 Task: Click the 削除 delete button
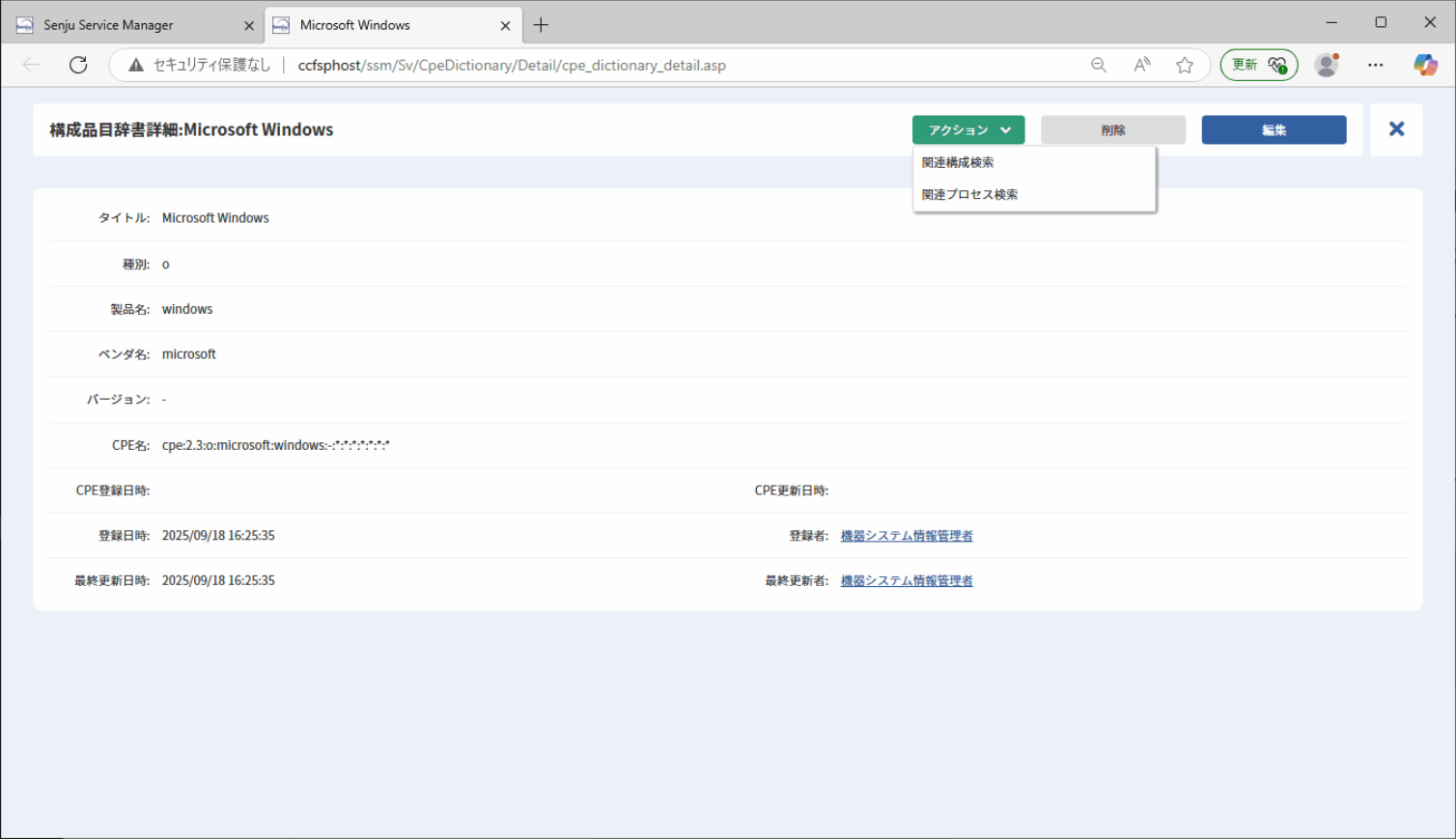tap(1113, 130)
